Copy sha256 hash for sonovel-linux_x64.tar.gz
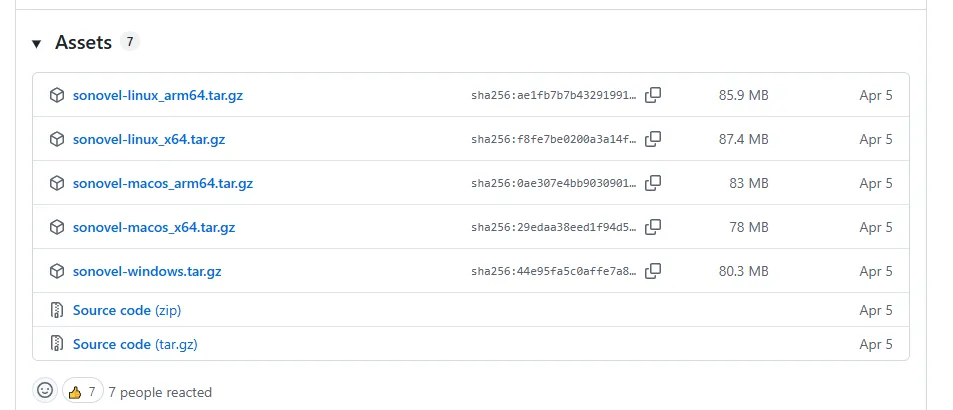 pos(653,139)
